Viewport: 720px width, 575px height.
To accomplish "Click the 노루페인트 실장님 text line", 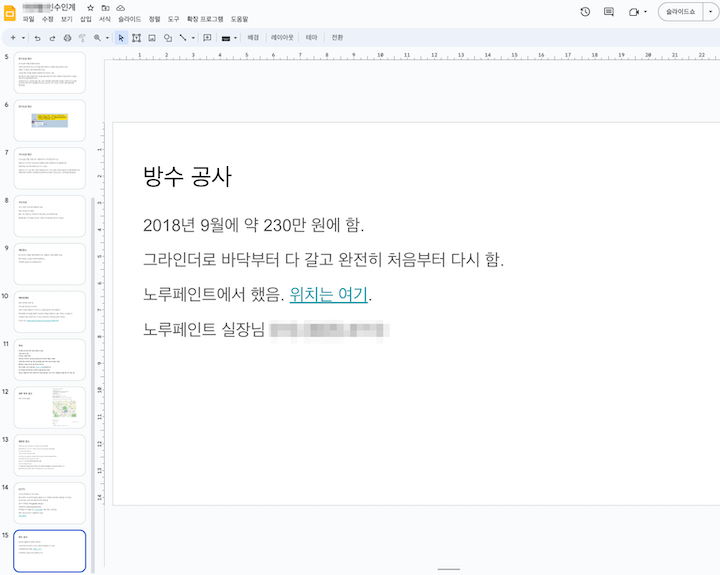I will tap(204, 329).
